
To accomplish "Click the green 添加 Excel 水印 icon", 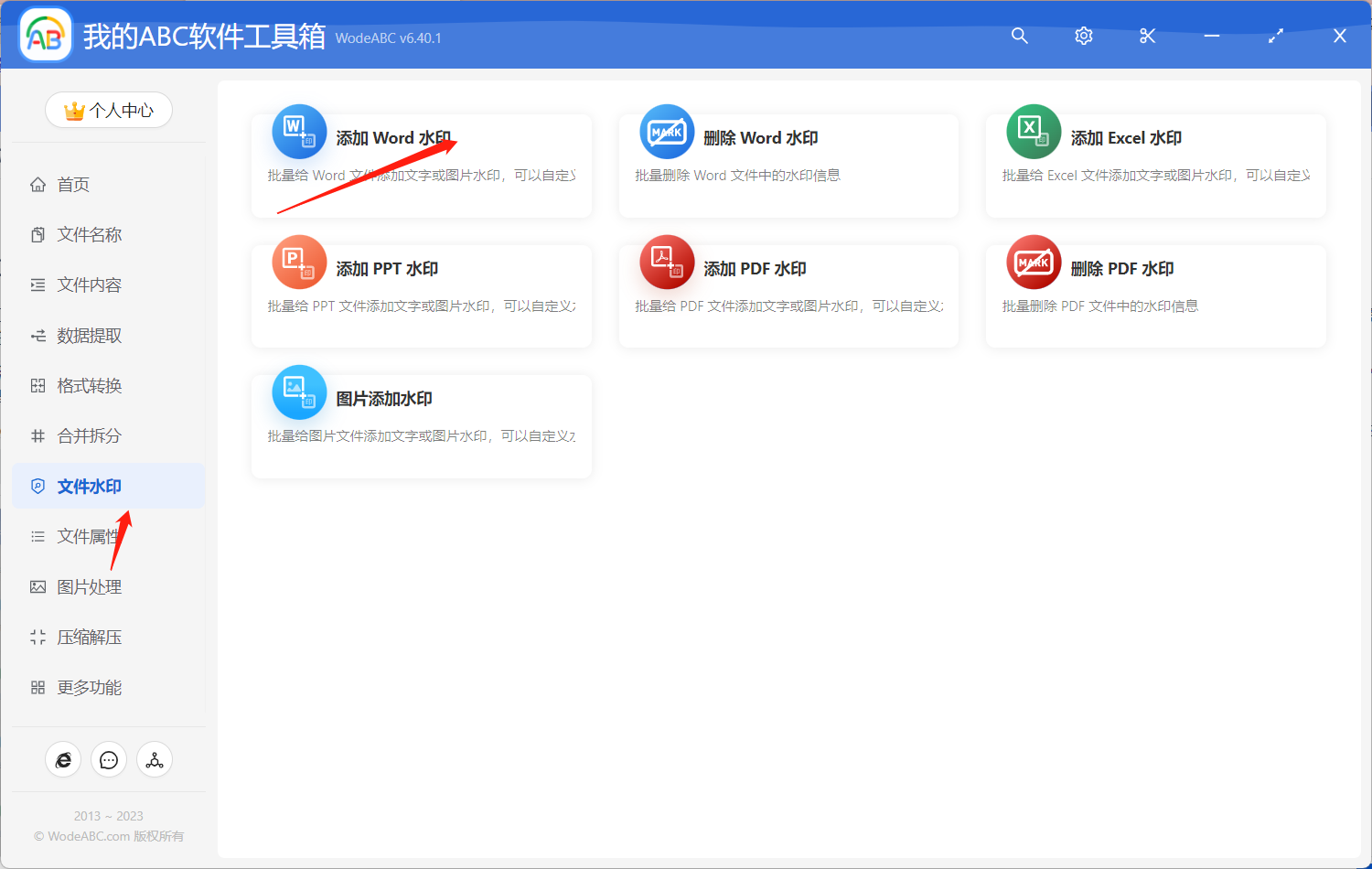I will [x=1033, y=131].
